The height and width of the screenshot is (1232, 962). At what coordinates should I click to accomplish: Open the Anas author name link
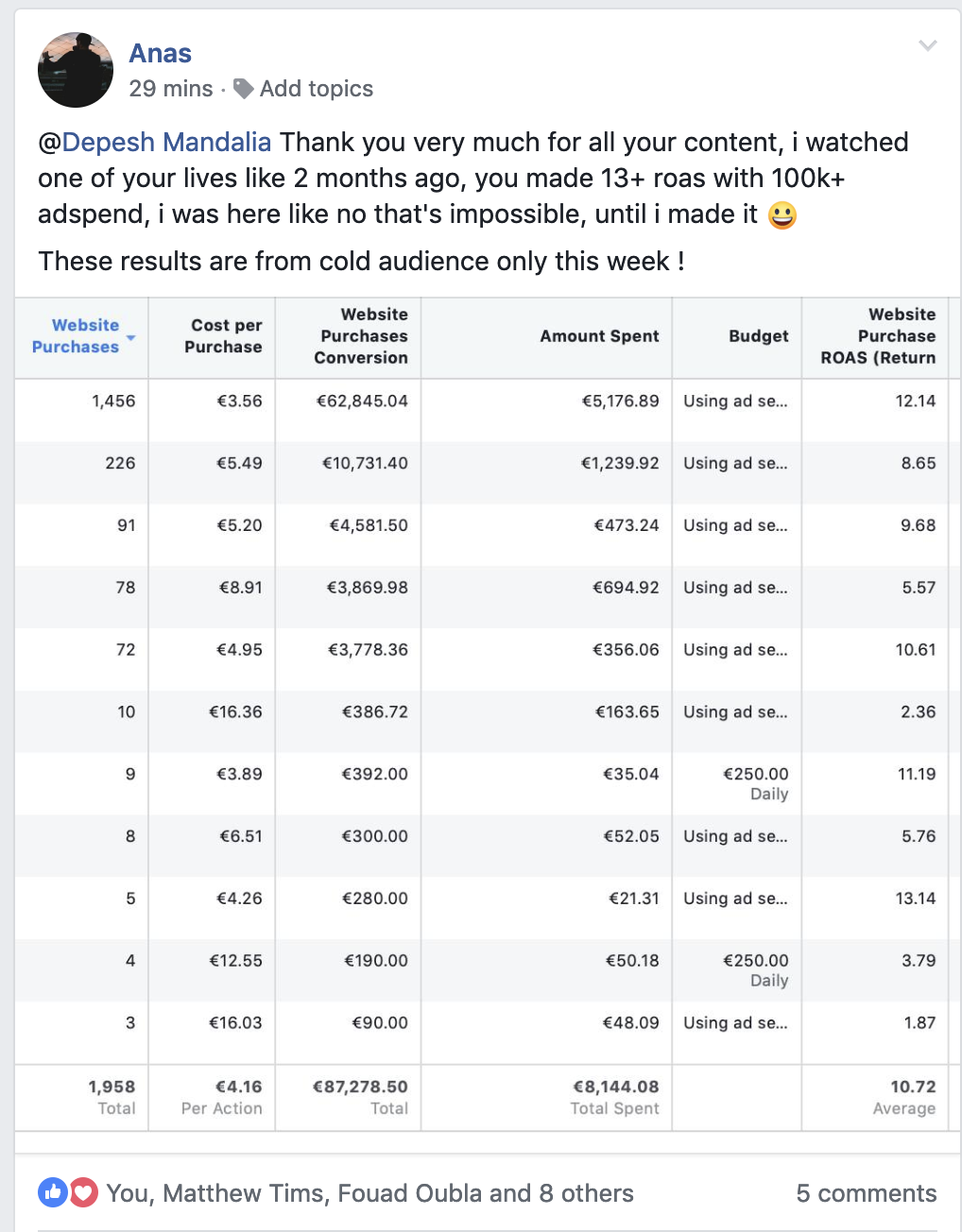161,54
